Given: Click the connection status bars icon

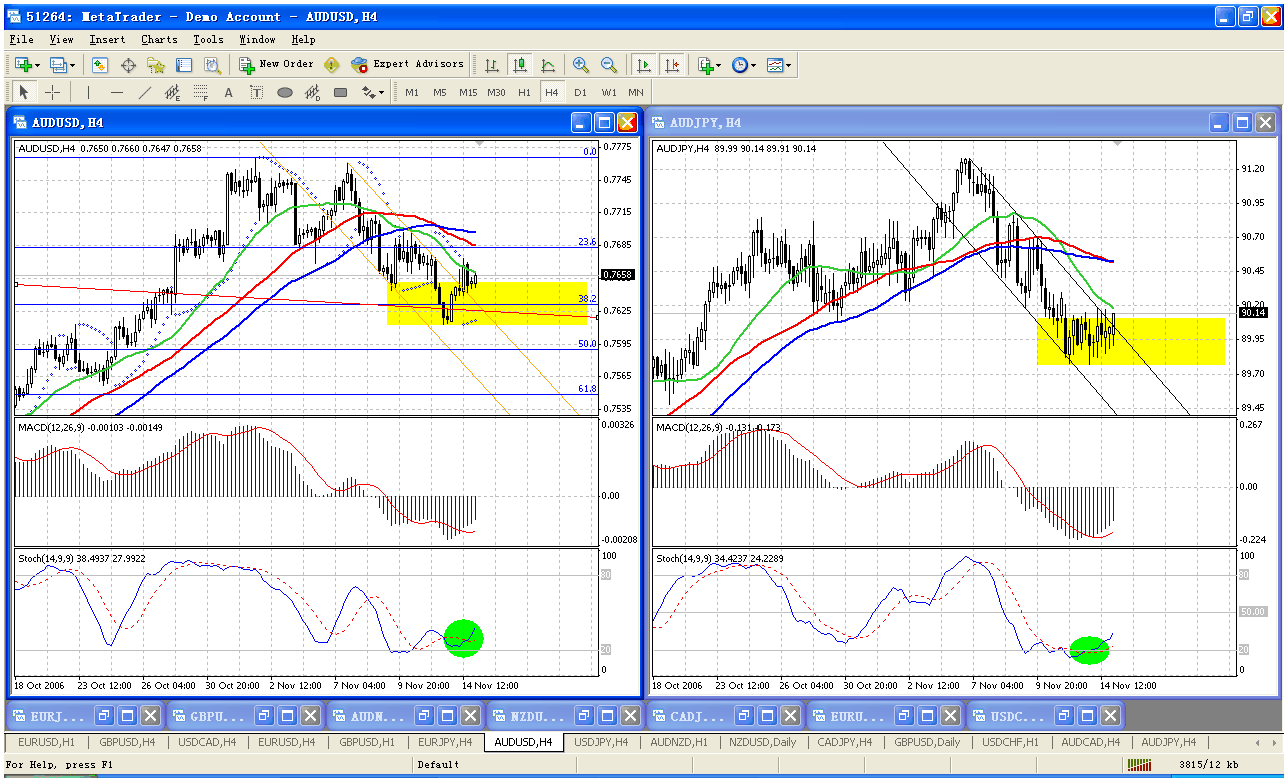Looking at the screenshot, I should 1139,765.
